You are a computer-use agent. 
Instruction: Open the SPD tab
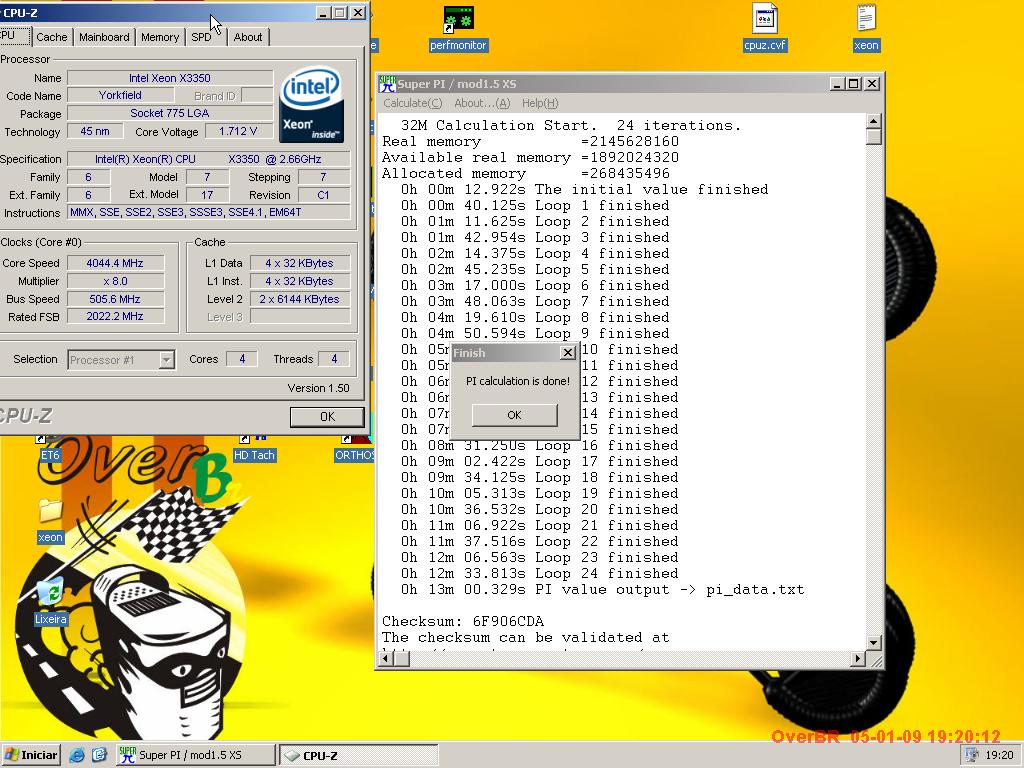point(201,37)
